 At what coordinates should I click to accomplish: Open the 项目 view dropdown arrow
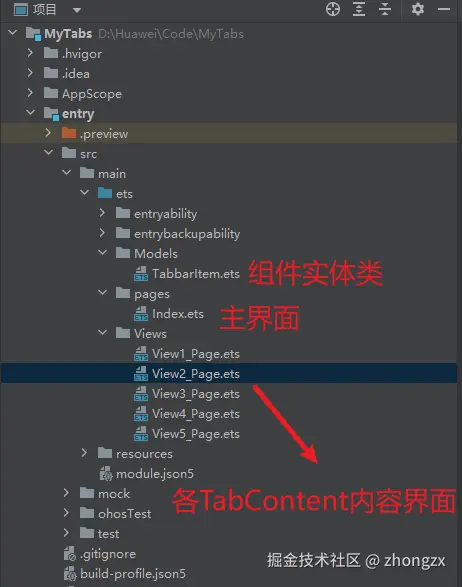(x=77, y=10)
